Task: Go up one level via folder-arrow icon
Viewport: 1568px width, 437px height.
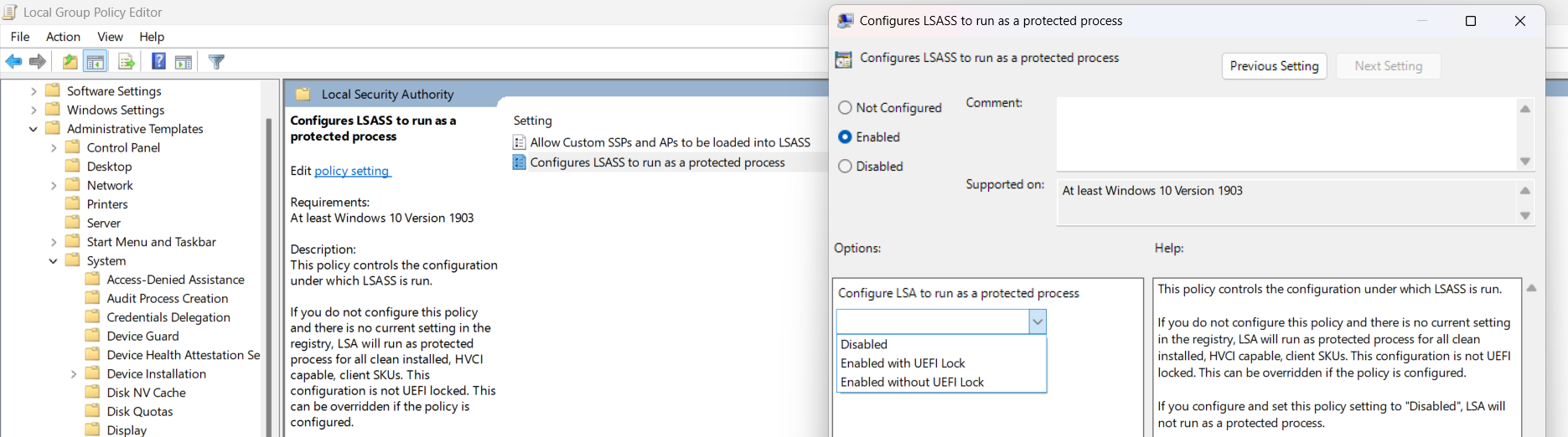Action: pyautogui.click(x=70, y=61)
